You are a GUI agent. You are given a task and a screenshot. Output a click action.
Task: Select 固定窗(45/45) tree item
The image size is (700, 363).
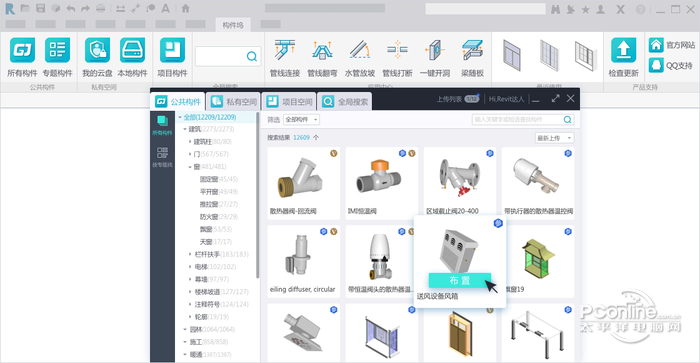click(219, 179)
